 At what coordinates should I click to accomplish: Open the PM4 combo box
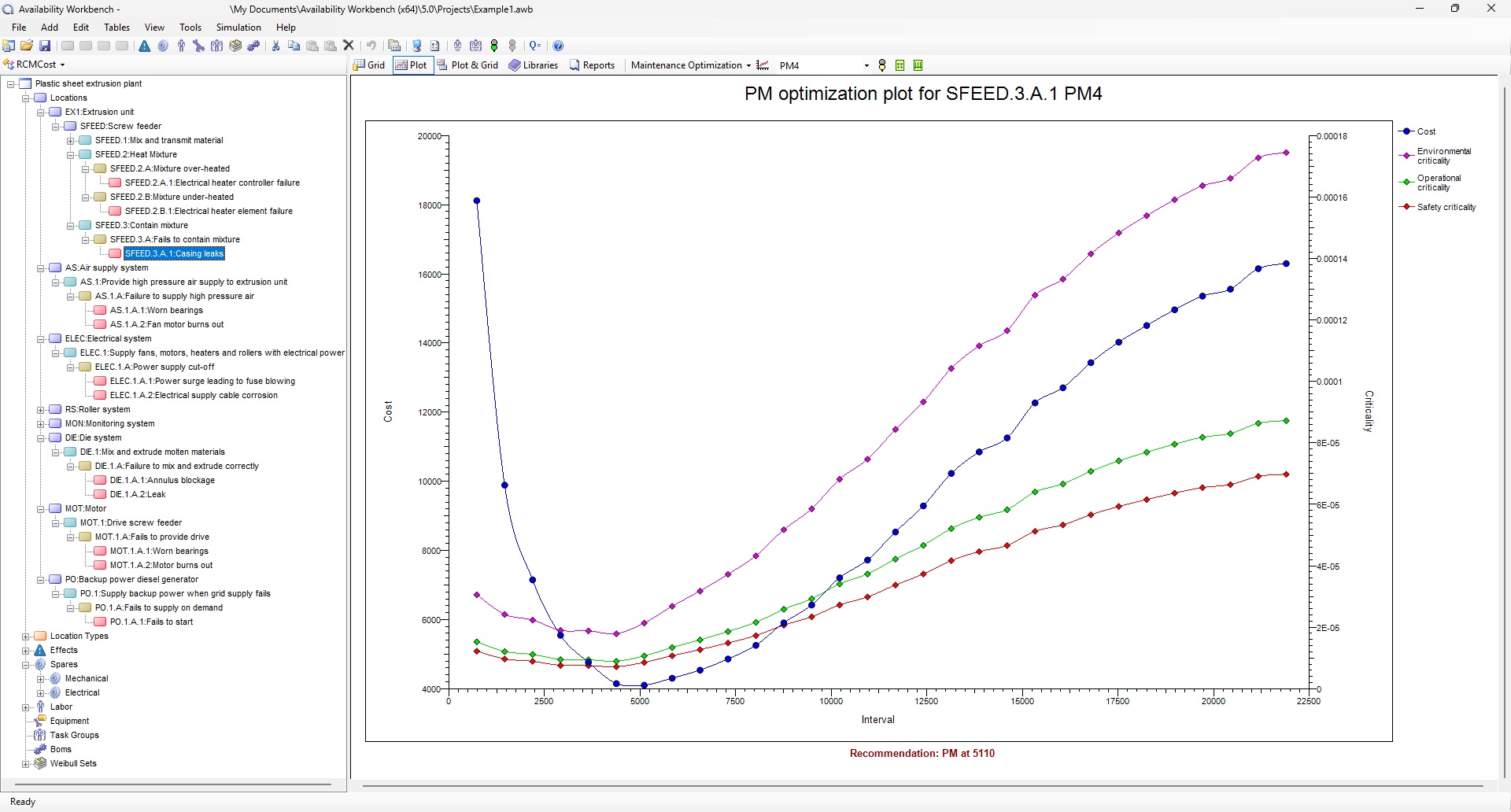(866, 65)
